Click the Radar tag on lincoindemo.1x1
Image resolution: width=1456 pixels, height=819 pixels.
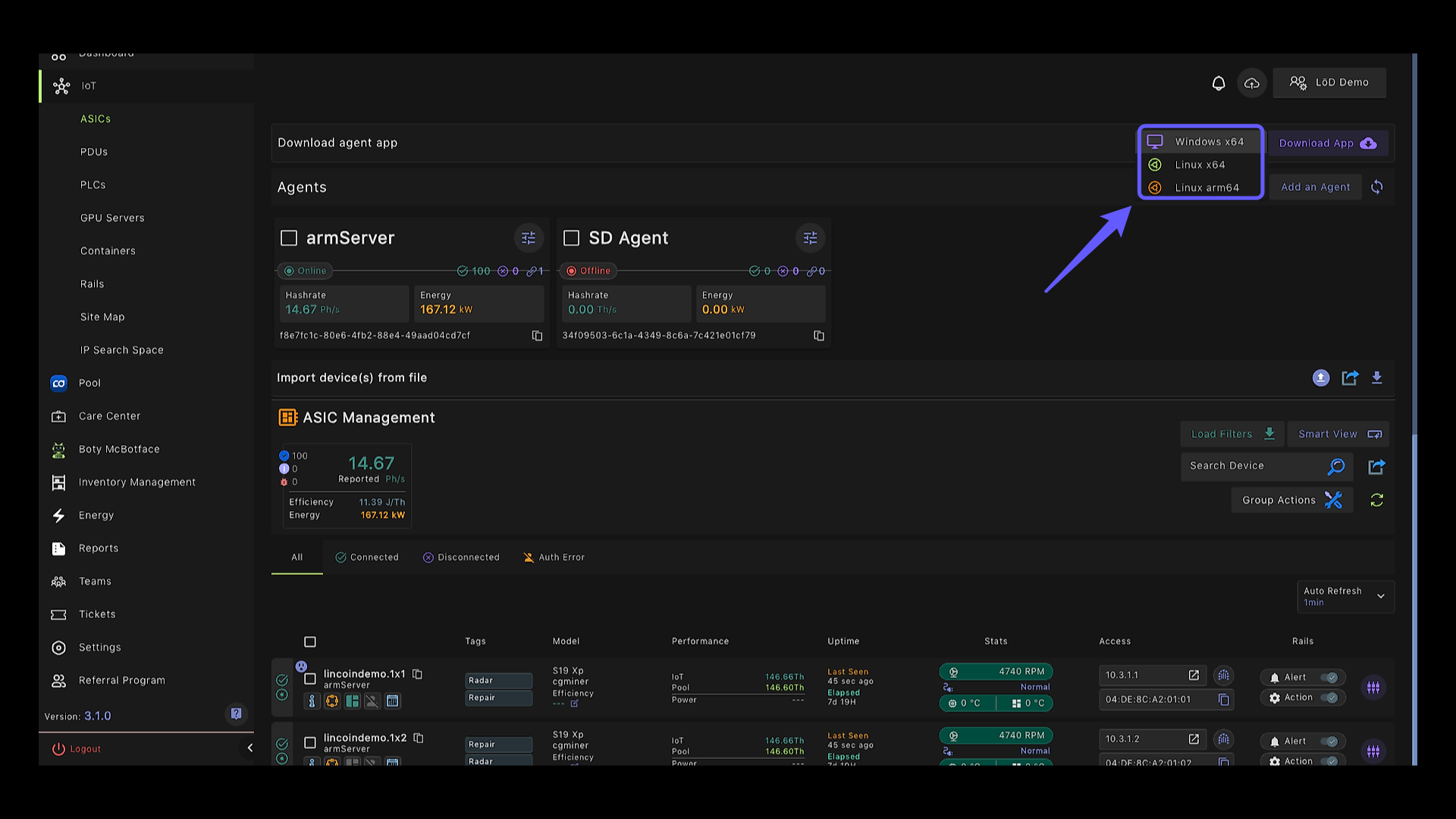(498, 680)
